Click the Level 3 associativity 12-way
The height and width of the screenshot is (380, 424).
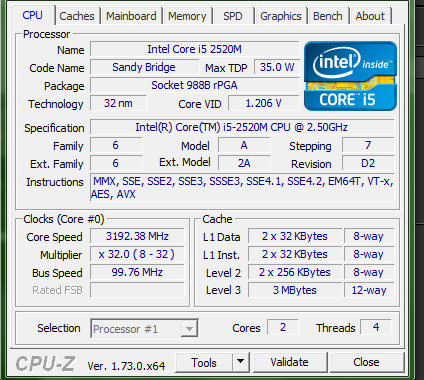coord(369,290)
